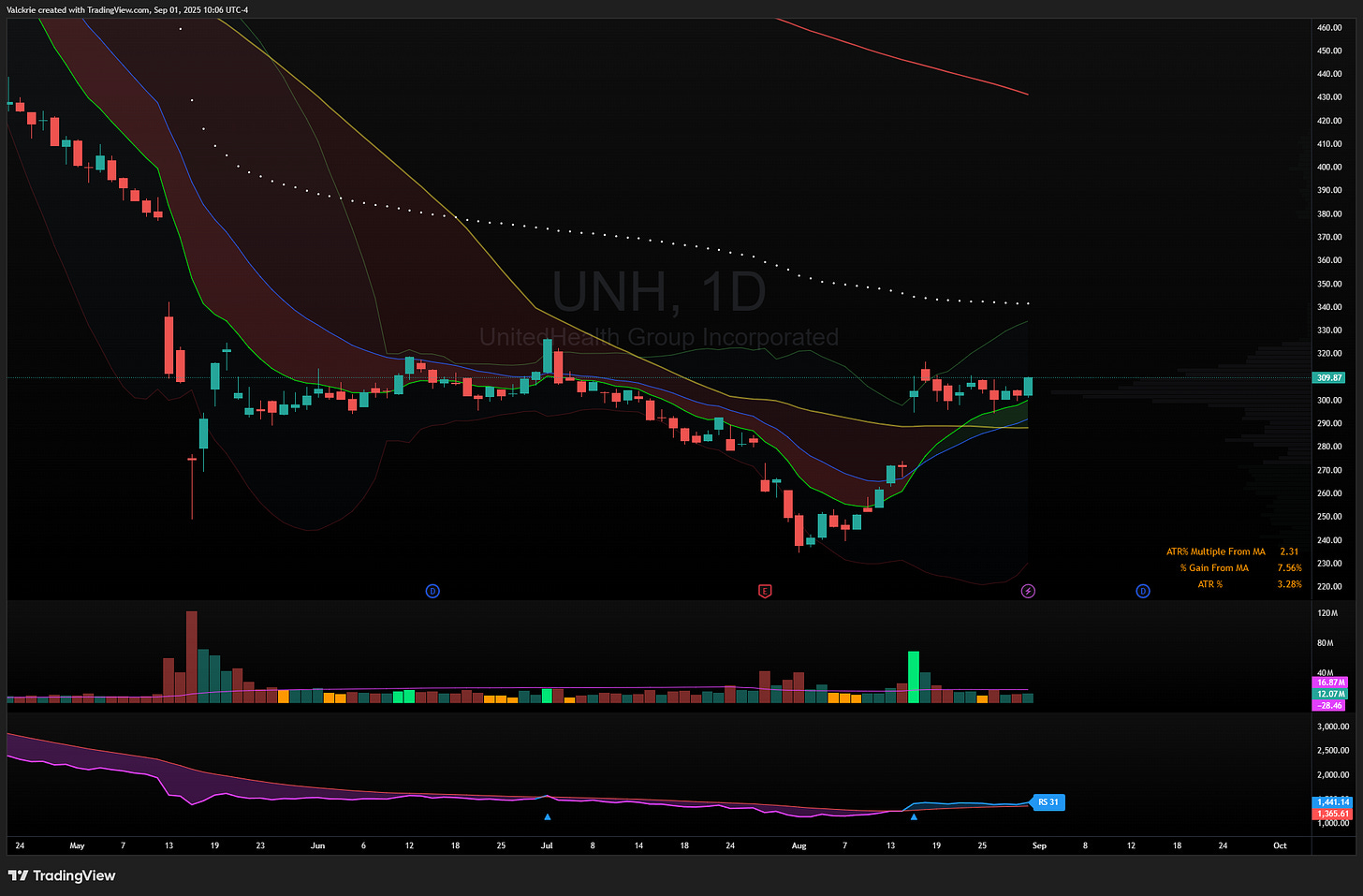Click the last green candlestick on the chart

click(x=1028, y=386)
